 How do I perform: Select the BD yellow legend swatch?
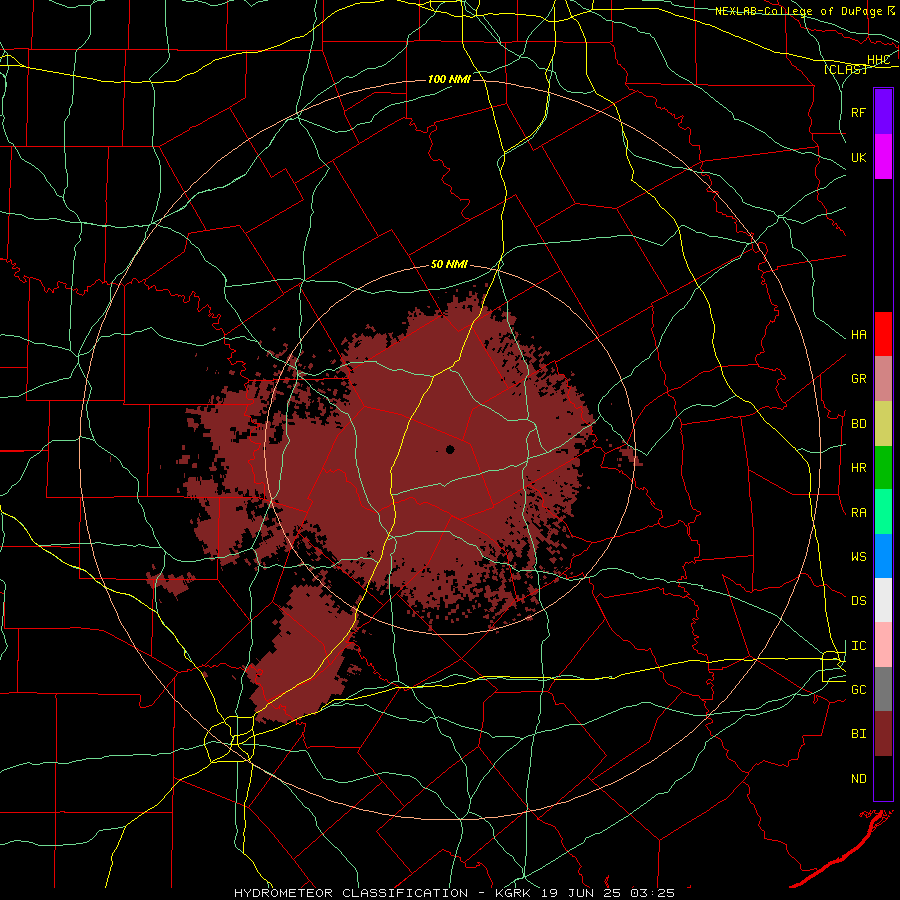click(883, 424)
